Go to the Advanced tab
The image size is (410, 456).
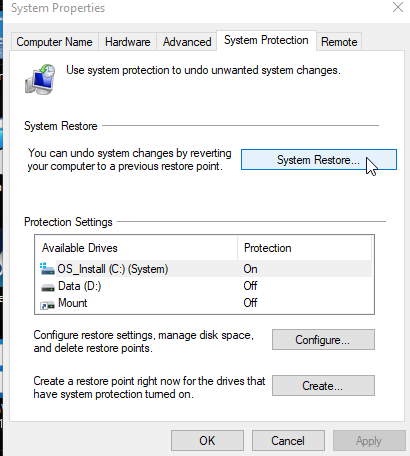(187, 42)
